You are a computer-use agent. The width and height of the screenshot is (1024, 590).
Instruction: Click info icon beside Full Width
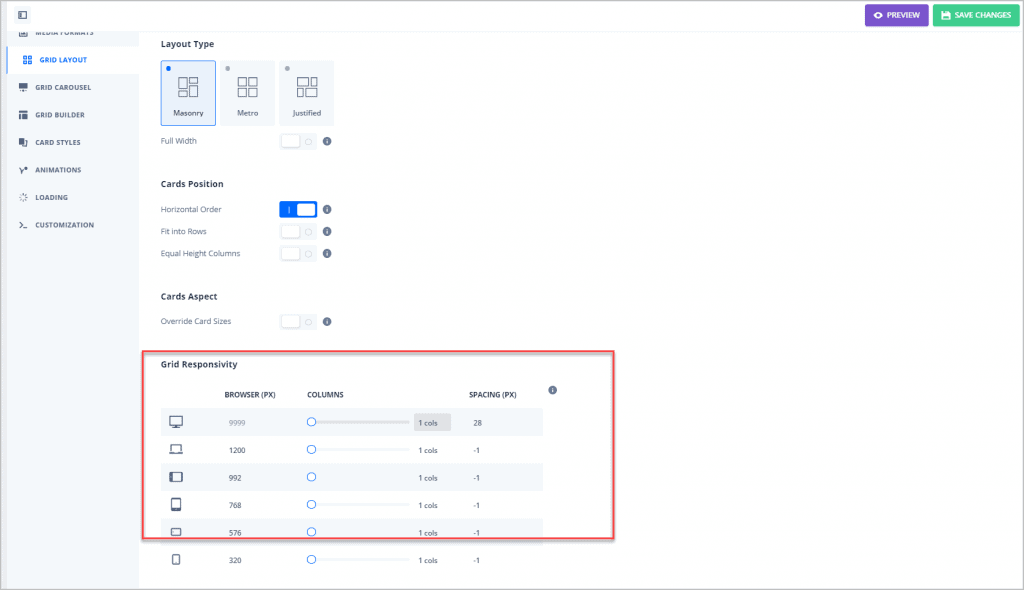click(x=327, y=141)
